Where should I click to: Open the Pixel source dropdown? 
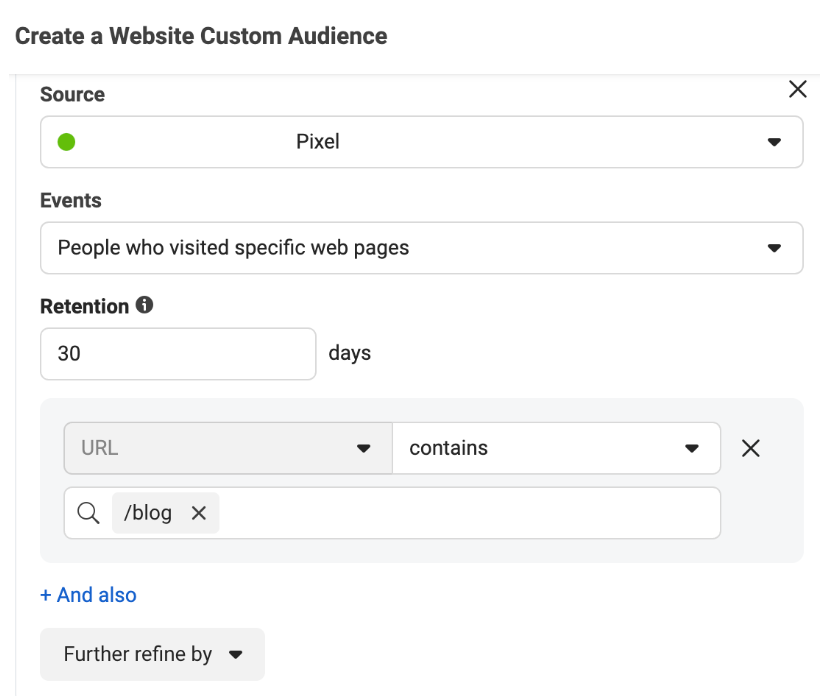click(x=422, y=142)
